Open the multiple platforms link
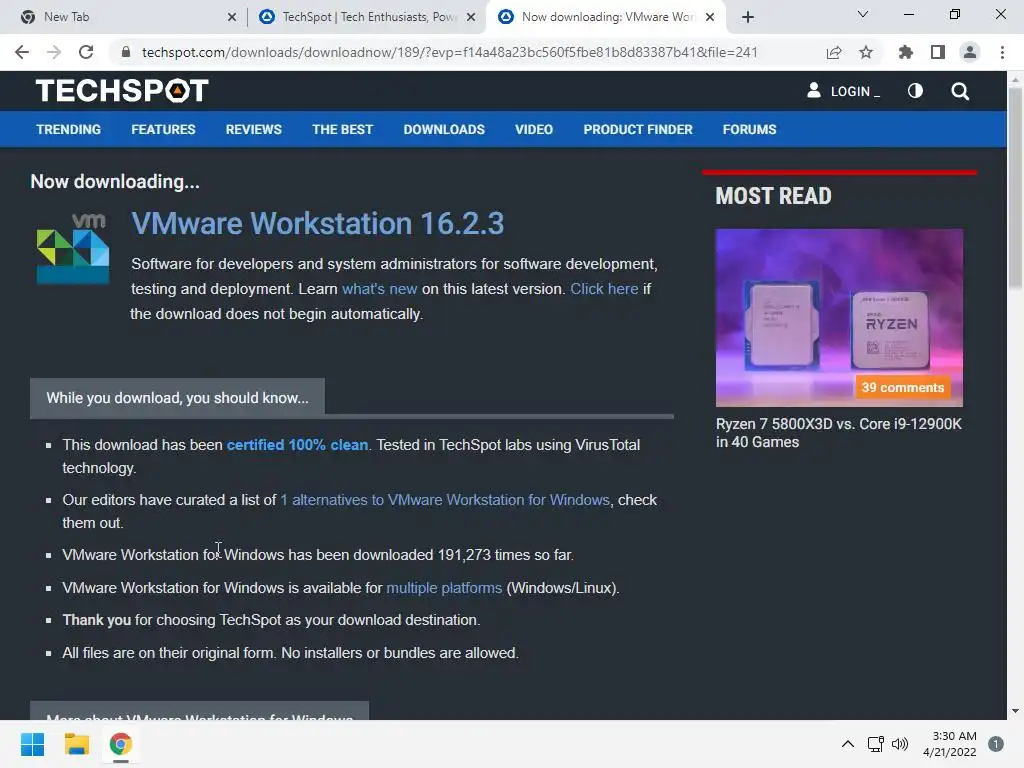Screen dimensions: 1024x768 pyautogui.click(x=444, y=588)
